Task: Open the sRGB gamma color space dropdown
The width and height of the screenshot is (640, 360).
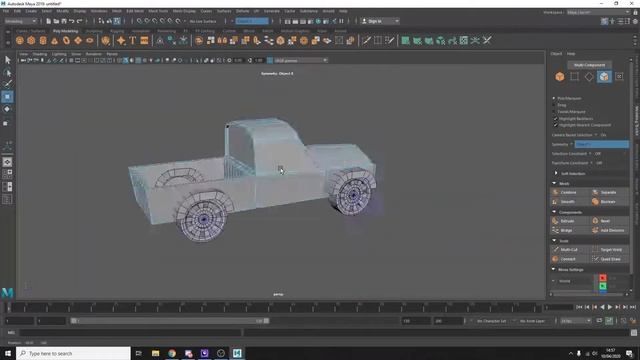Action: 300,60
